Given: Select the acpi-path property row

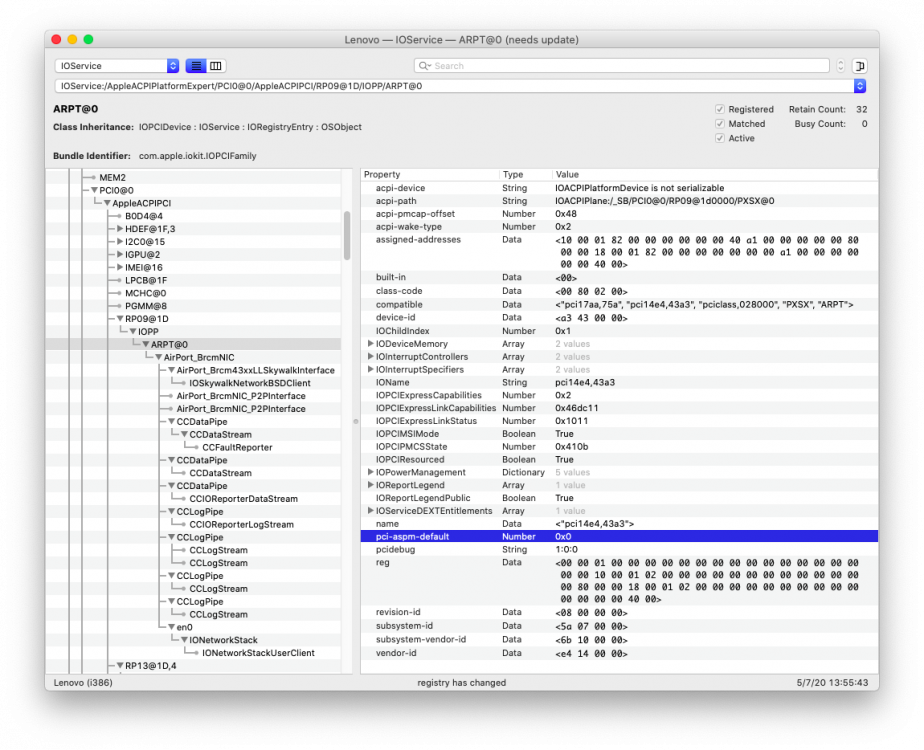Looking at the screenshot, I should click(619, 201).
